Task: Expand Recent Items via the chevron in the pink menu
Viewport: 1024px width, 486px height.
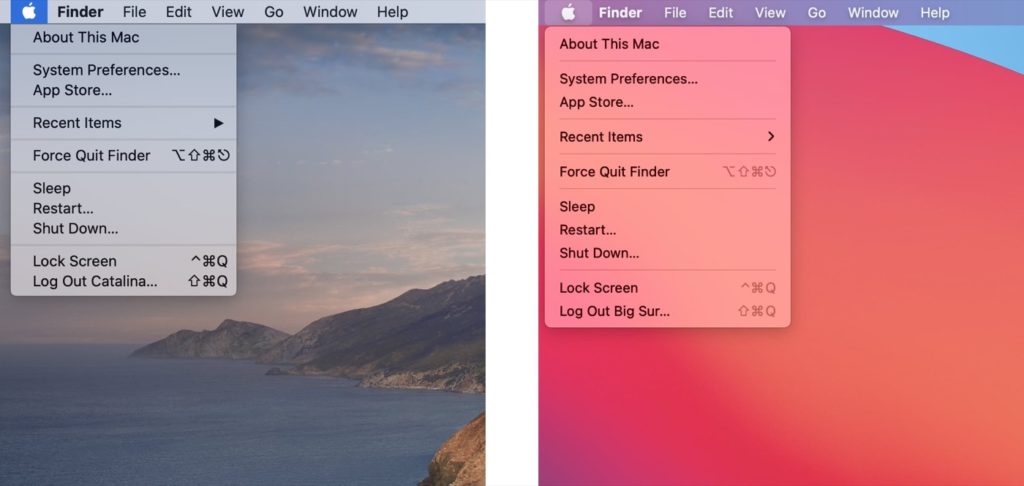Action: tap(770, 136)
